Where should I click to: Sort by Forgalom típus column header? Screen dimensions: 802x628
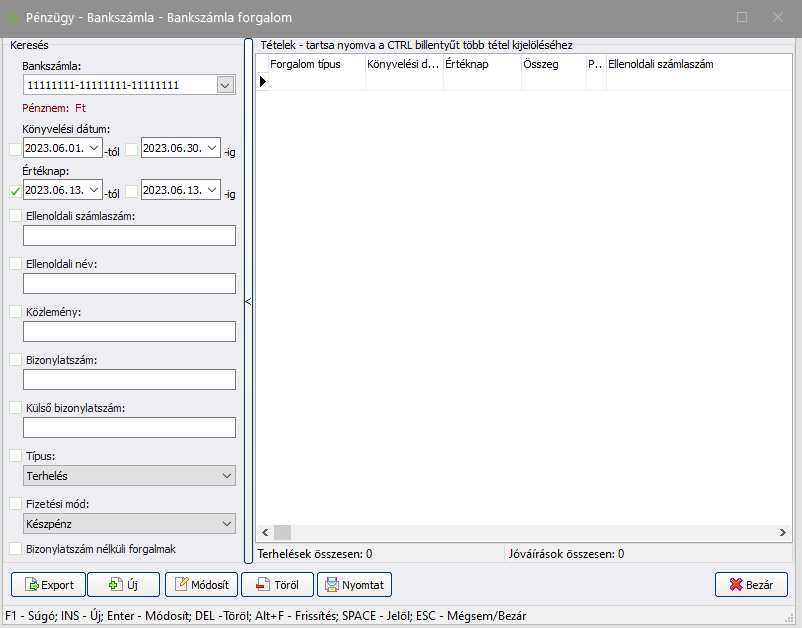pyautogui.click(x=316, y=64)
